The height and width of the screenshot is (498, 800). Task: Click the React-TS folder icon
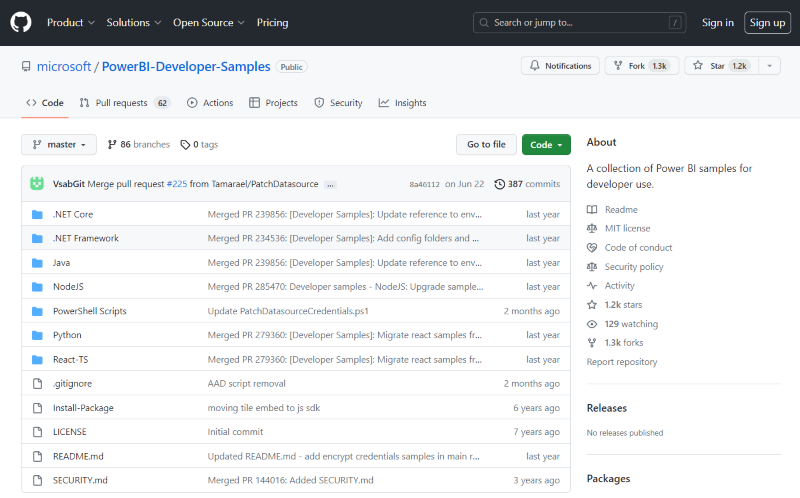(x=37, y=360)
